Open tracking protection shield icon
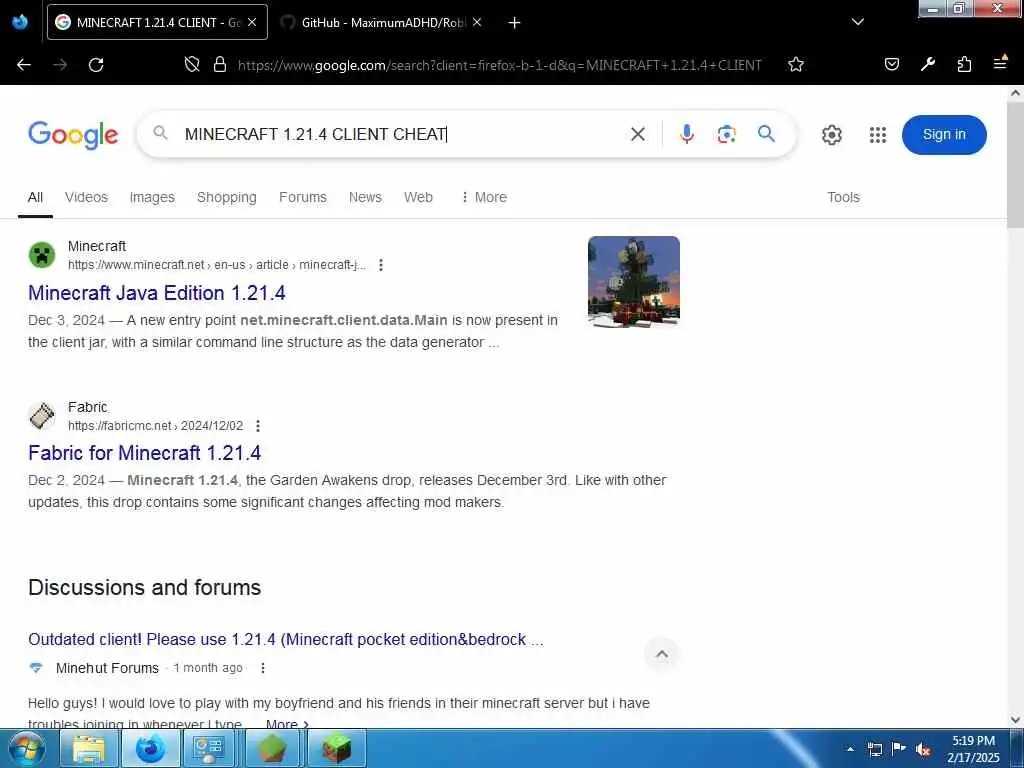Viewport: 1024px width, 768px height. click(191, 65)
